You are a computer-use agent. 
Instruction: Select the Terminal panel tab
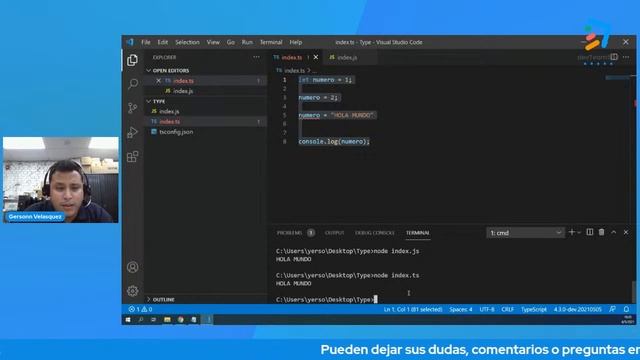418,233
